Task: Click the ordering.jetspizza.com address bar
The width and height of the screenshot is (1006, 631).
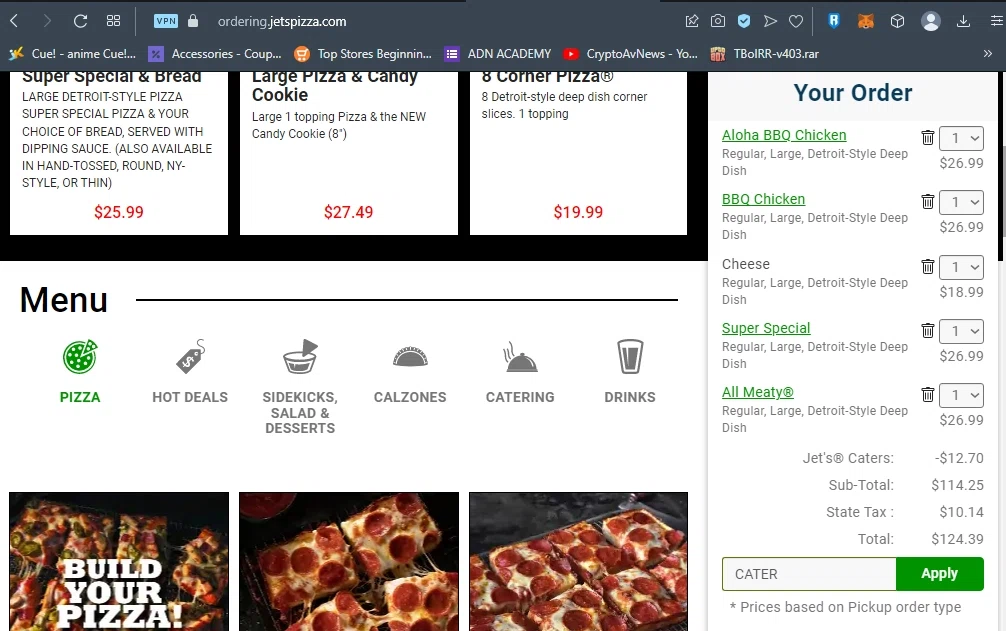Action: (282, 21)
